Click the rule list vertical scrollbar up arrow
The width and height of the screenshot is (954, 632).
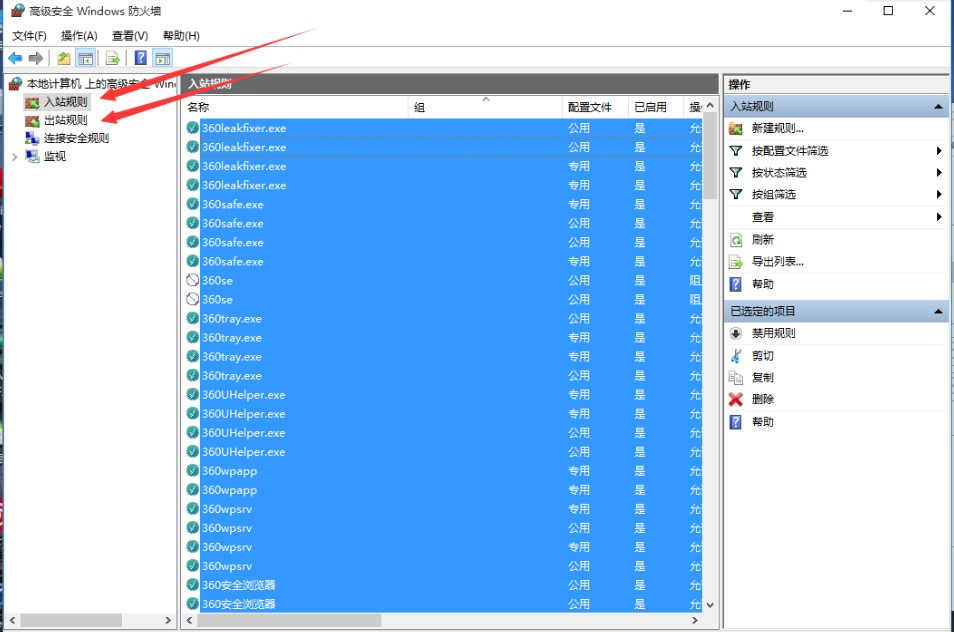(x=710, y=106)
